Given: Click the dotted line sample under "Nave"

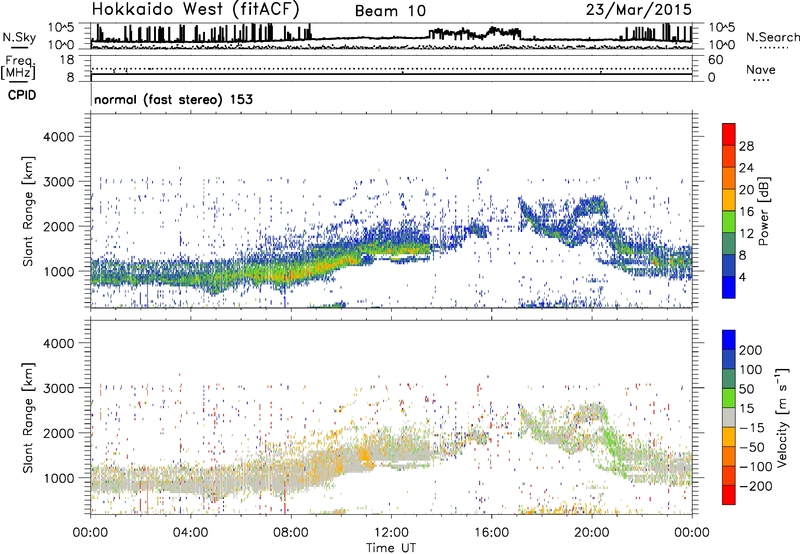Looking at the screenshot, I should click(761, 80).
